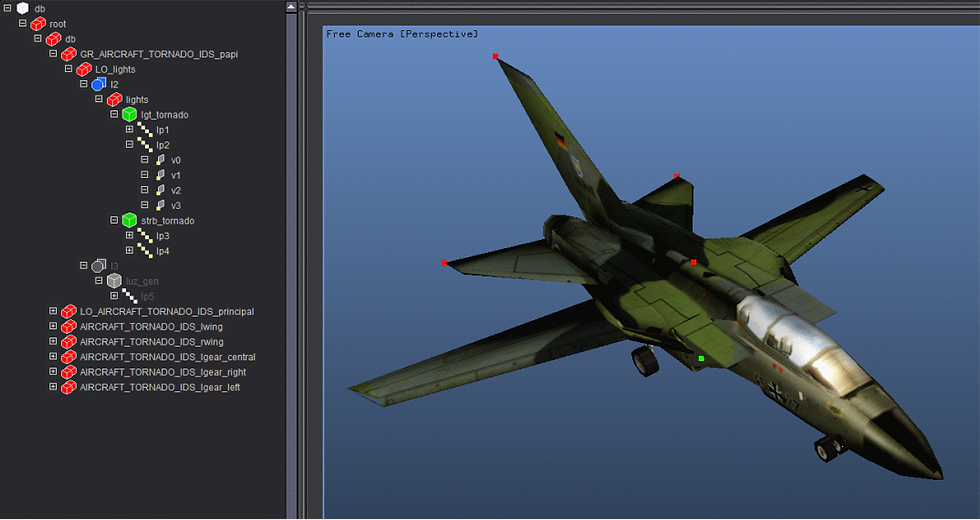Click red group icon of GR_AIRCRAFT_TORNADO_IDS_papi
980x520 pixels.
coord(69,54)
